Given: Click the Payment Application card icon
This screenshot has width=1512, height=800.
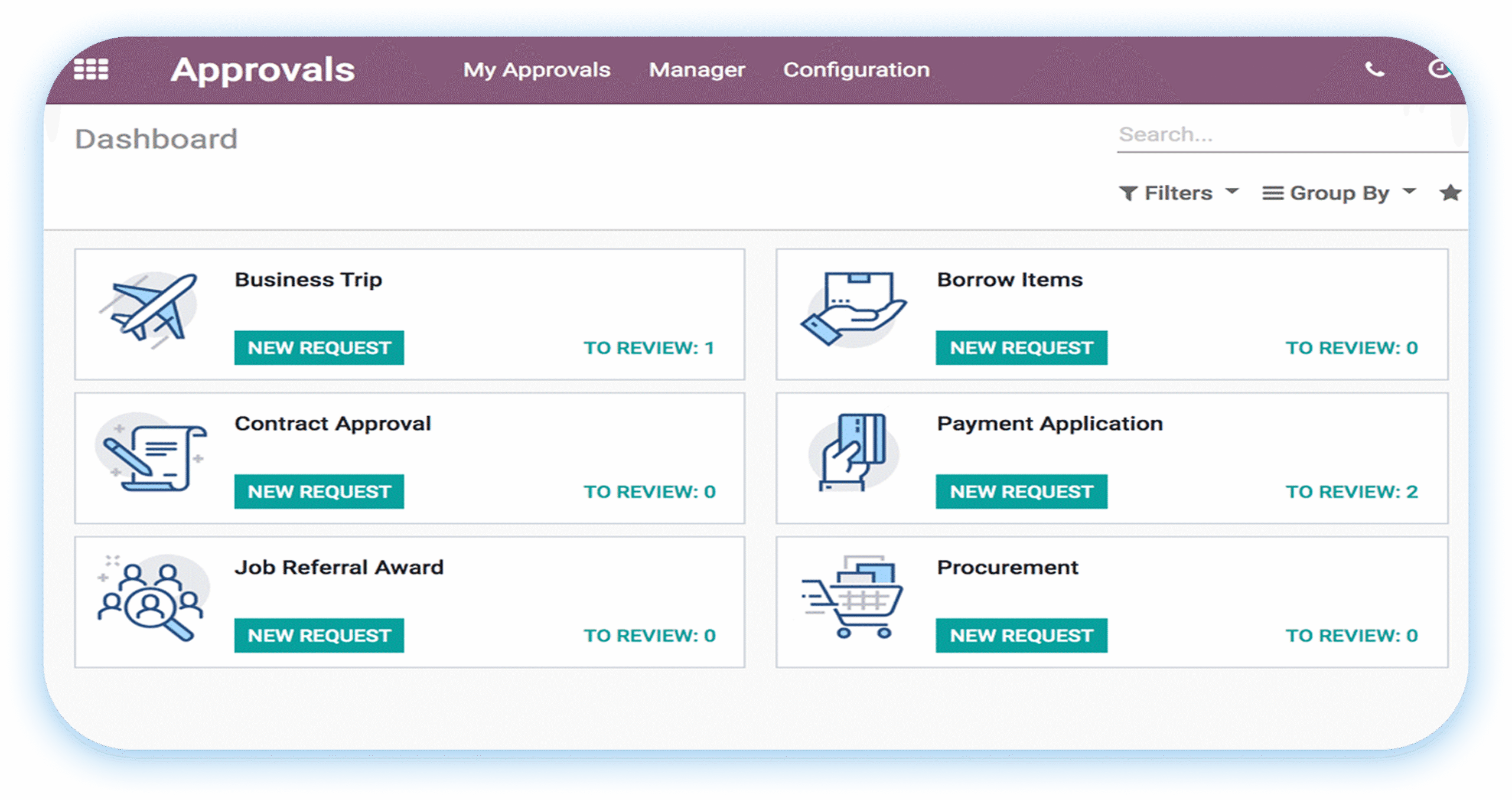Looking at the screenshot, I should (853, 453).
